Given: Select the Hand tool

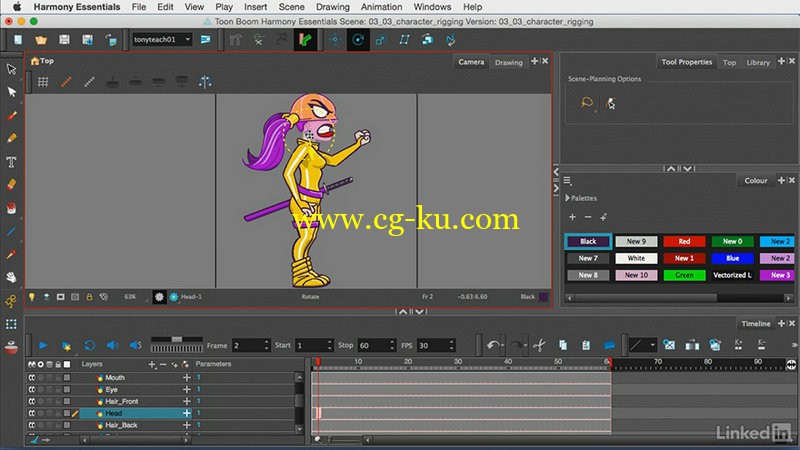Looking at the screenshot, I should tap(11, 277).
